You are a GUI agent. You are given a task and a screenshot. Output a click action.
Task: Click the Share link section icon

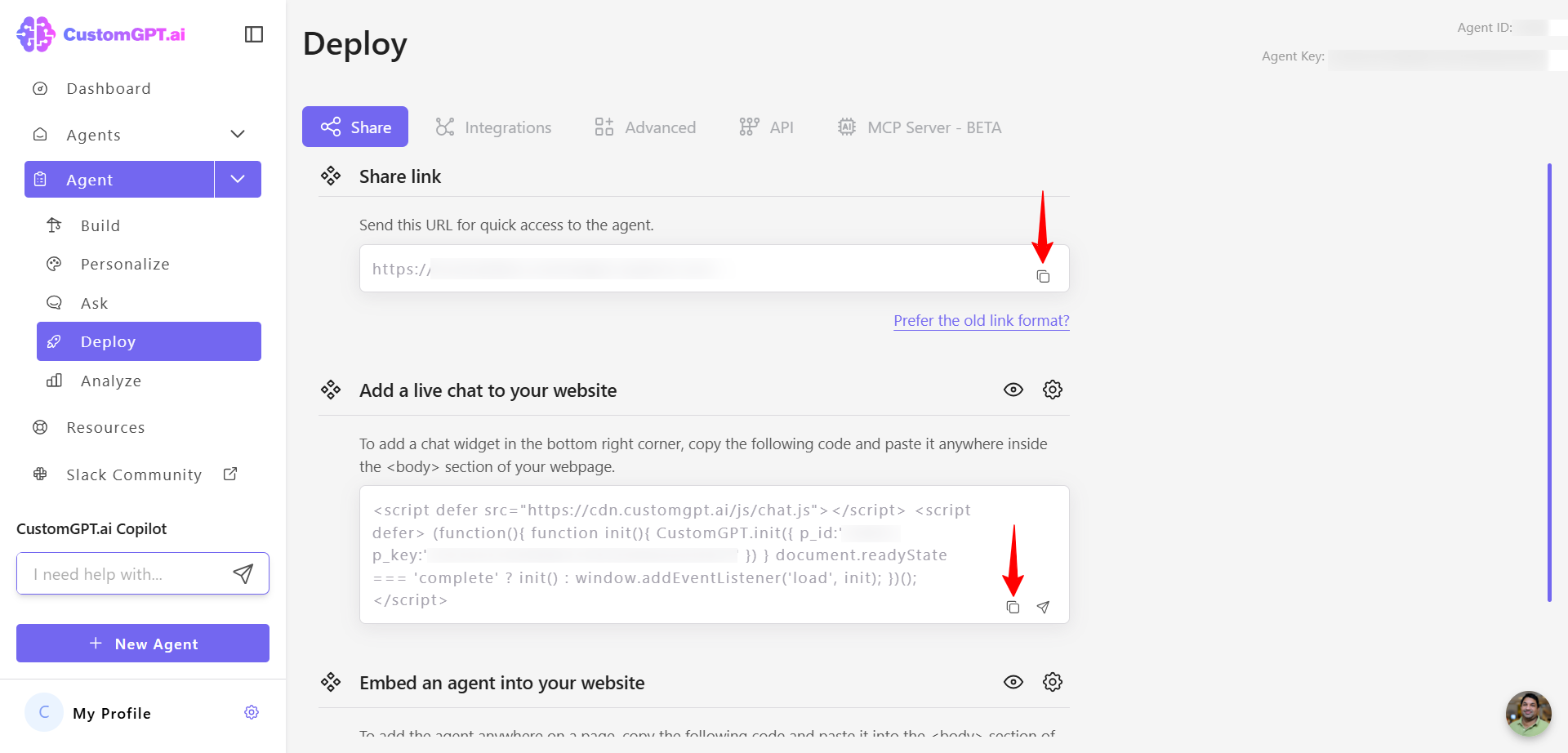tap(331, 176)
